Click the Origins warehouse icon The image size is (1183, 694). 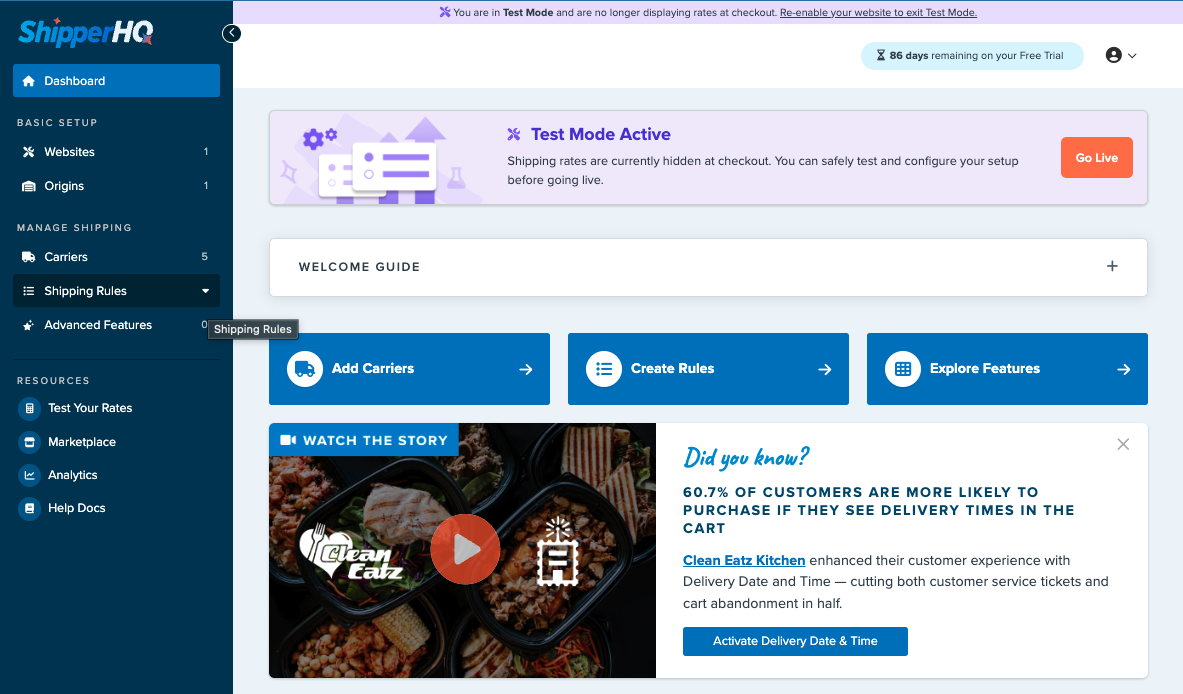(x=29, y=186)
